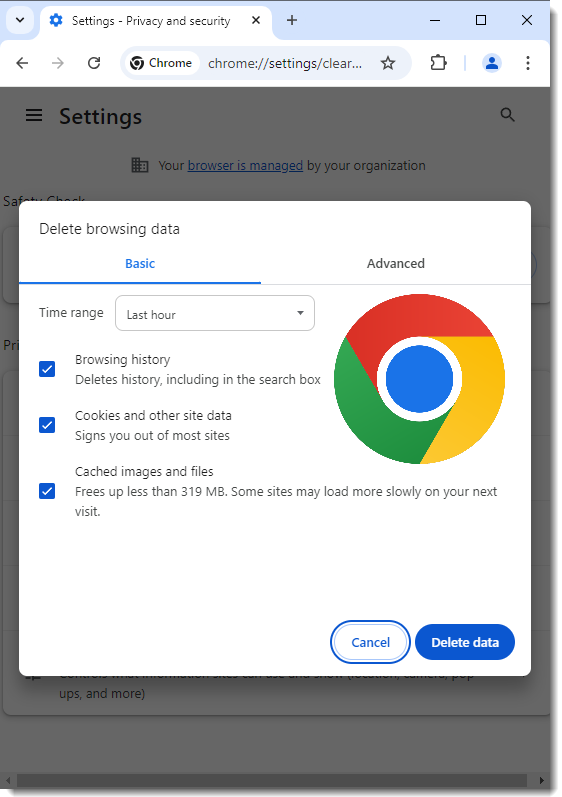Select the Settings tab title
This screenshot has height=797, width=562.
click(151, 21)
